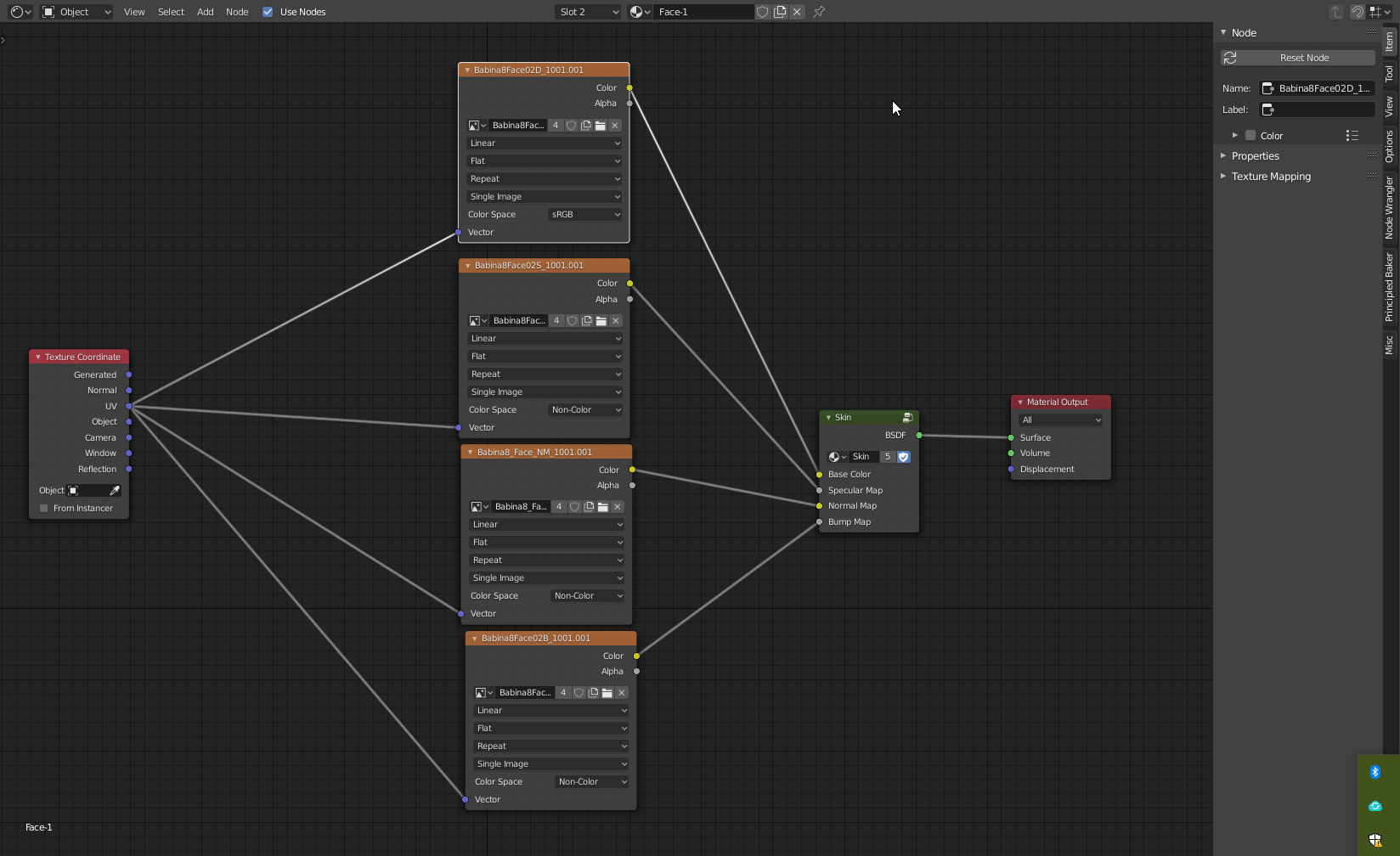Enable custom Color checkbox in Node panel

click(1250, 136)
